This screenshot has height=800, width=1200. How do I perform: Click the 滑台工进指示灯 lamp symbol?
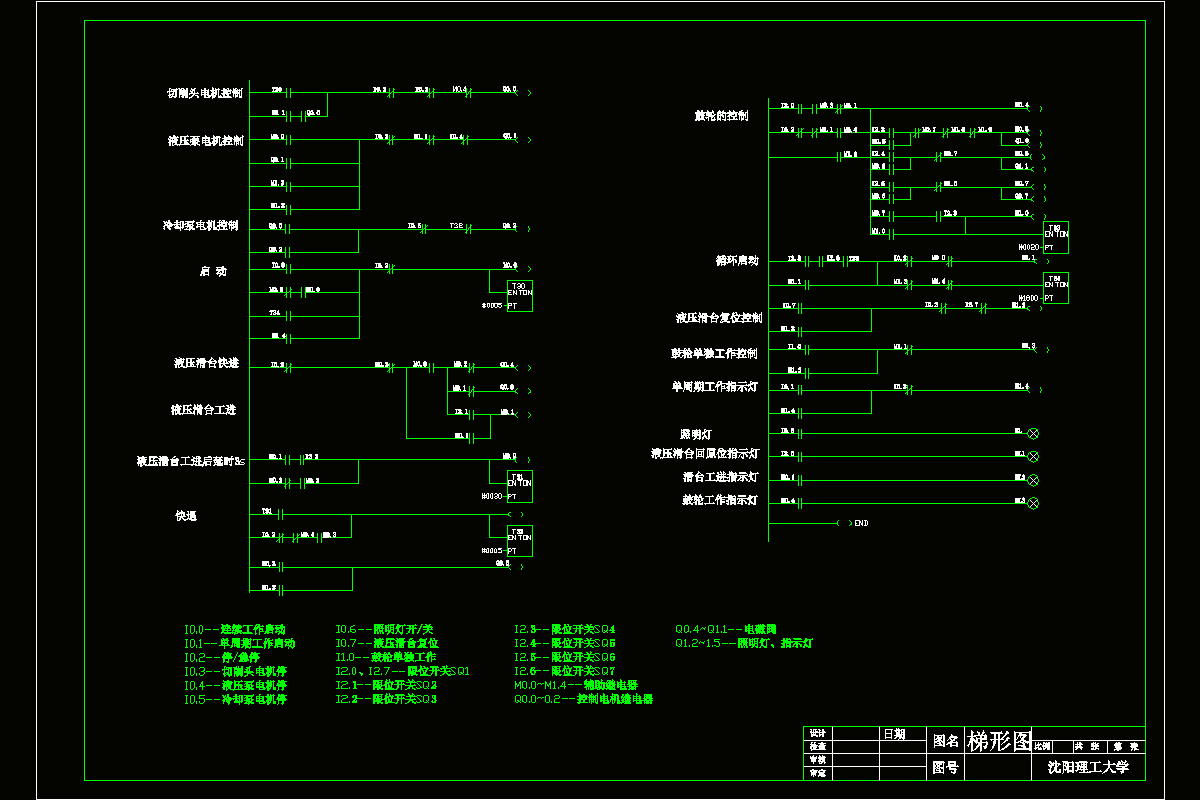[x=1034, y=480]
